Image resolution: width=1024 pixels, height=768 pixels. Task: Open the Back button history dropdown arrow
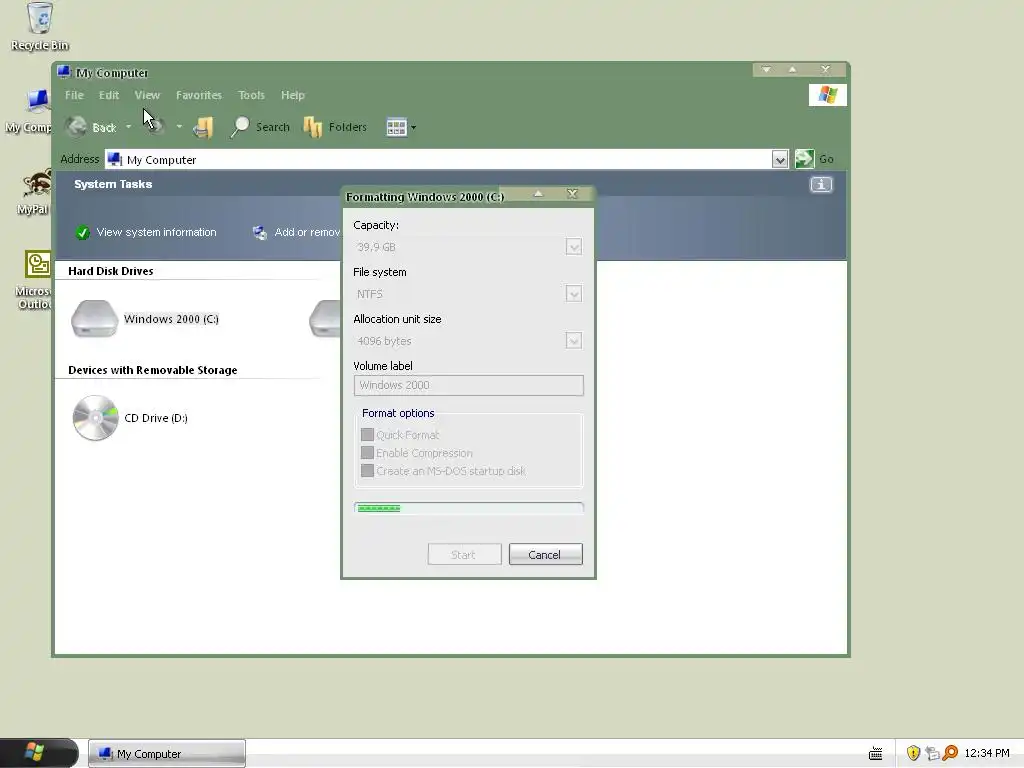pos(129,127)
